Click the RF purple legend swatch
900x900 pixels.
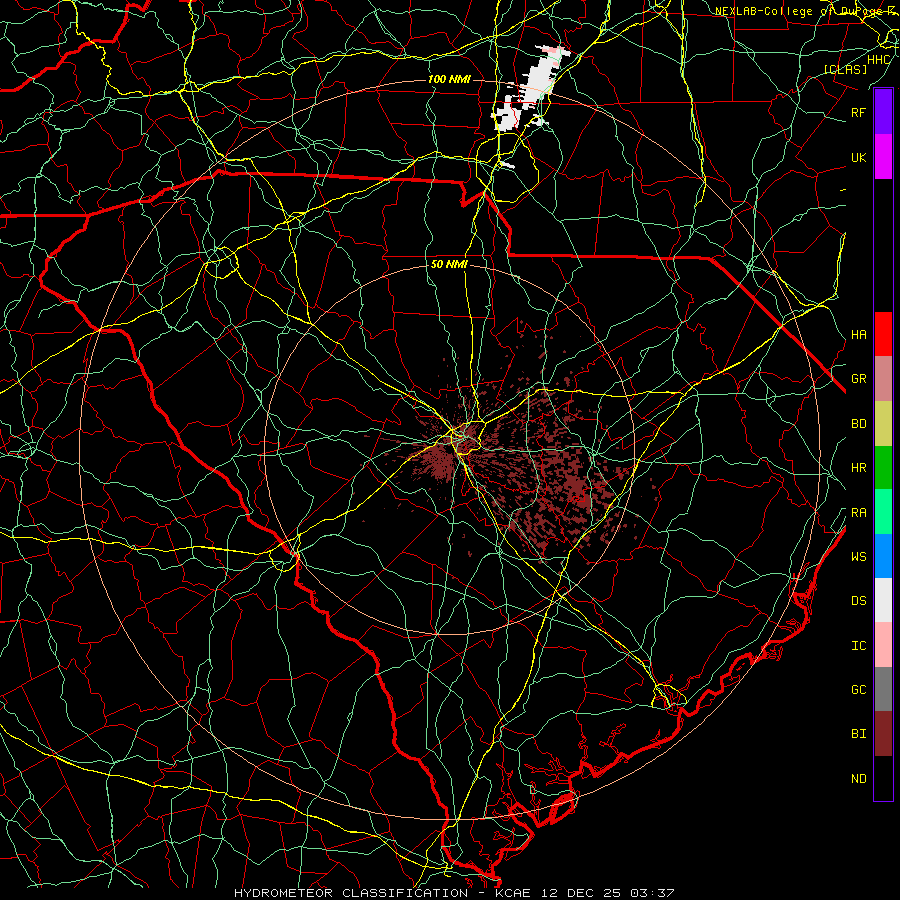pos(883,112)
